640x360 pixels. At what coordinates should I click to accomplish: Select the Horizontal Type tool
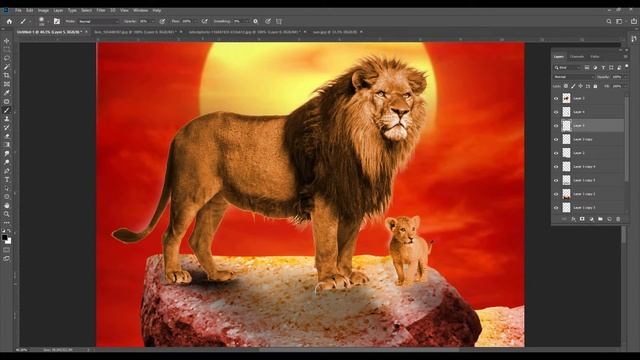point(7,180)
